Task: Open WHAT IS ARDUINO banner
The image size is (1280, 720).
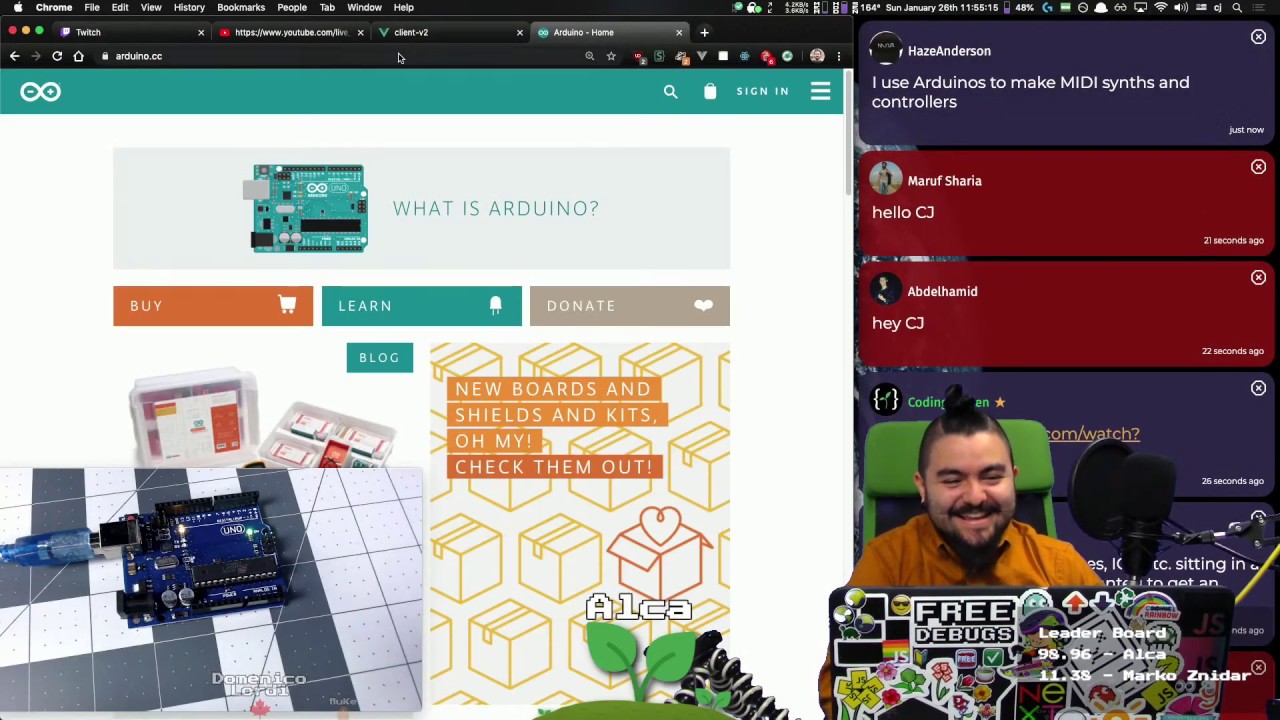Action: (421, 208)
